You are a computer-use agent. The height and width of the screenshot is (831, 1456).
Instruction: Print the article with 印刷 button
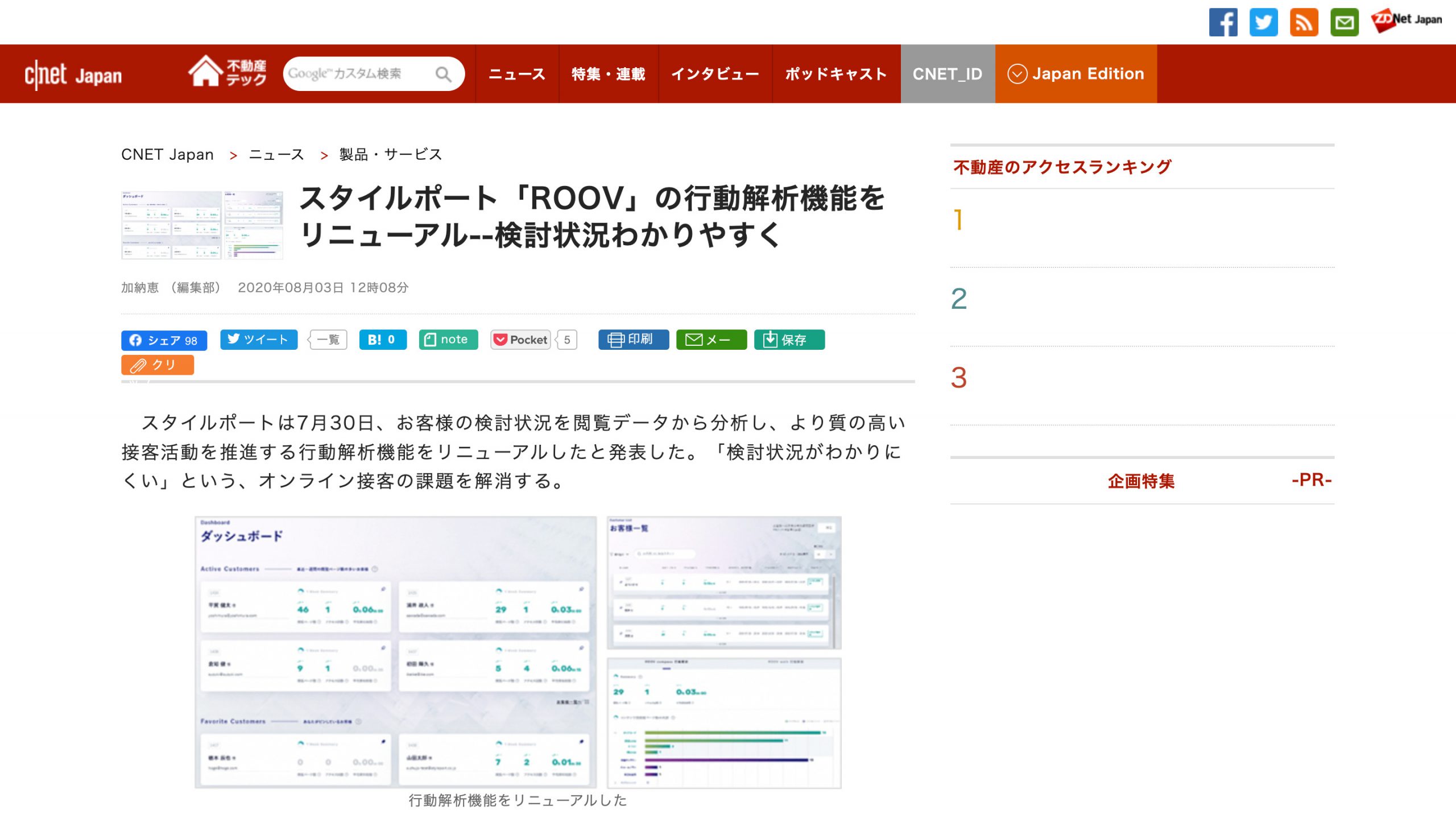click(x=633, y=340)
